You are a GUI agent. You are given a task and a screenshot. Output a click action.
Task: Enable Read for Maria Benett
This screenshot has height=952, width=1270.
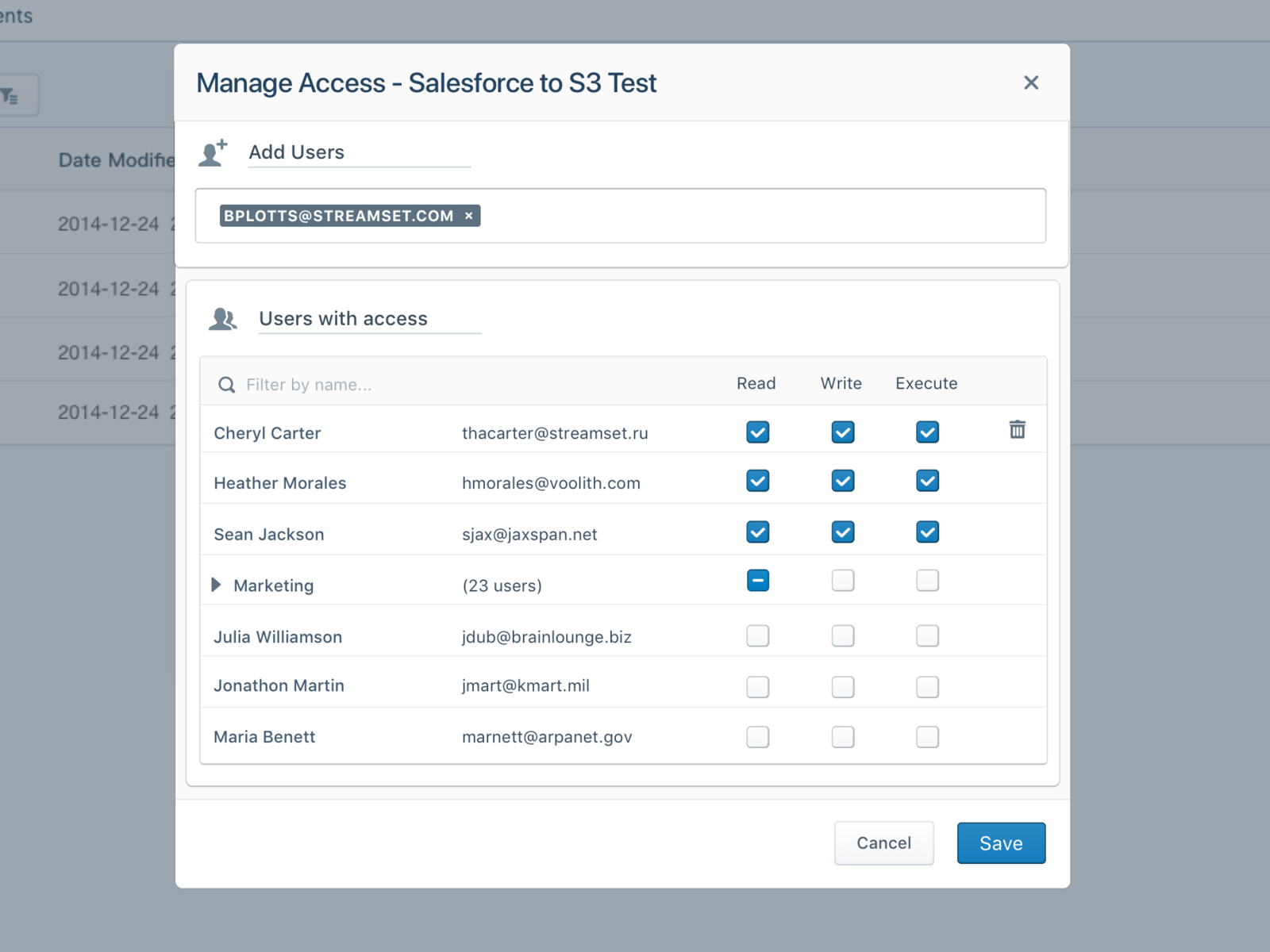point(758,737)
